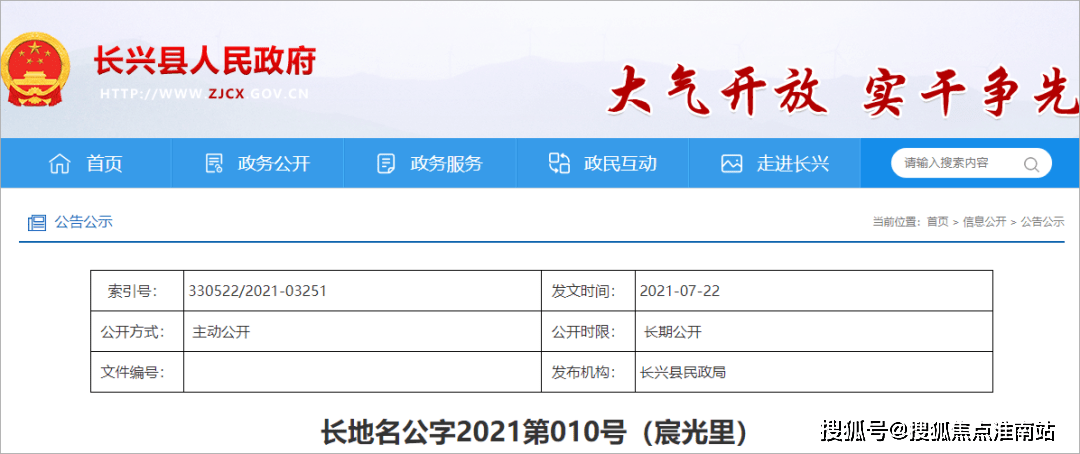Click the document icon beside 政务公开
The height and width of the screenshot is (454, 1080).
(x=214, y=164)
